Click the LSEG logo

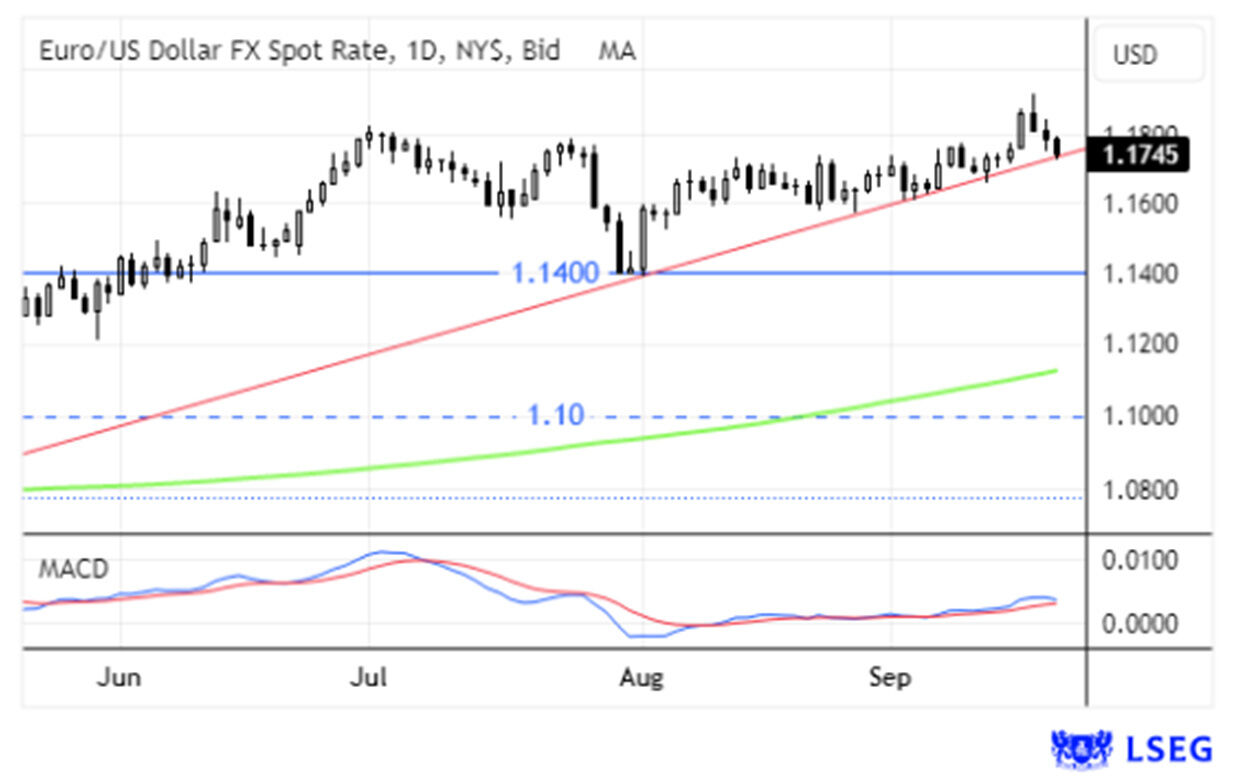coord(1131,748)
